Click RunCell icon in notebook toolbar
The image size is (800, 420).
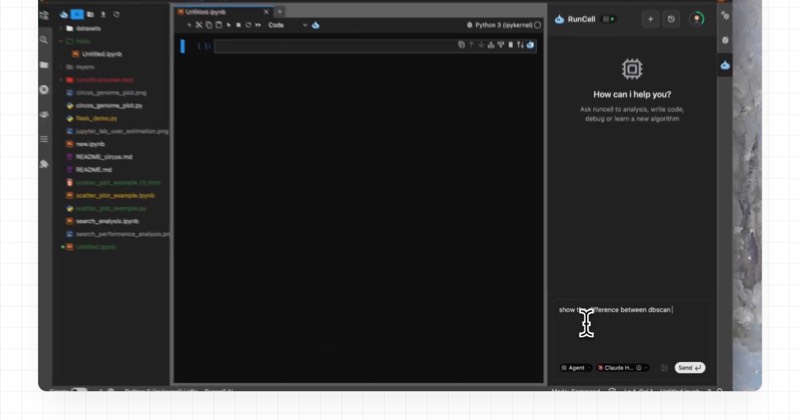[x=316, y=25]
